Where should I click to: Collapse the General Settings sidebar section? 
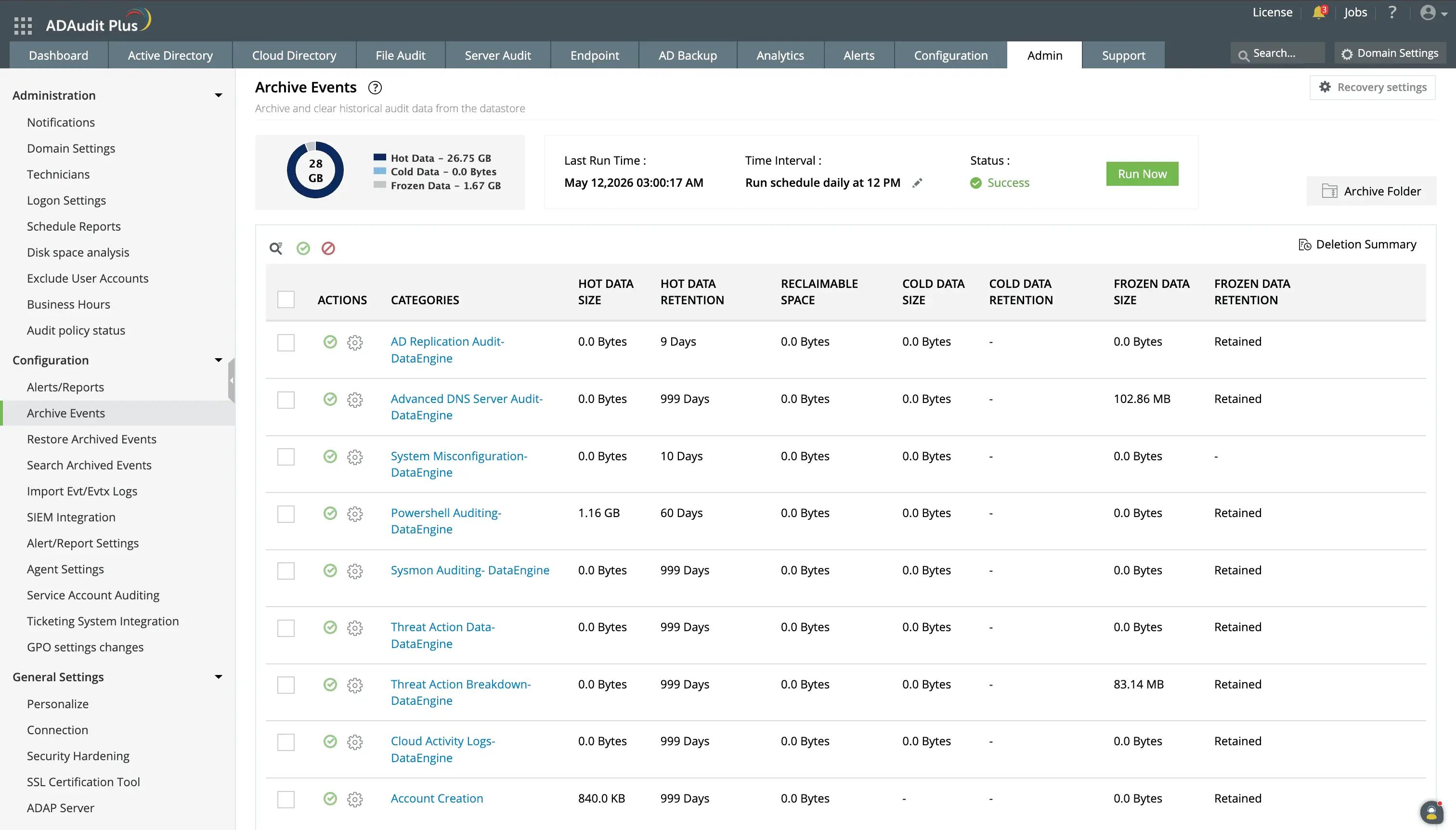point(218,677)
